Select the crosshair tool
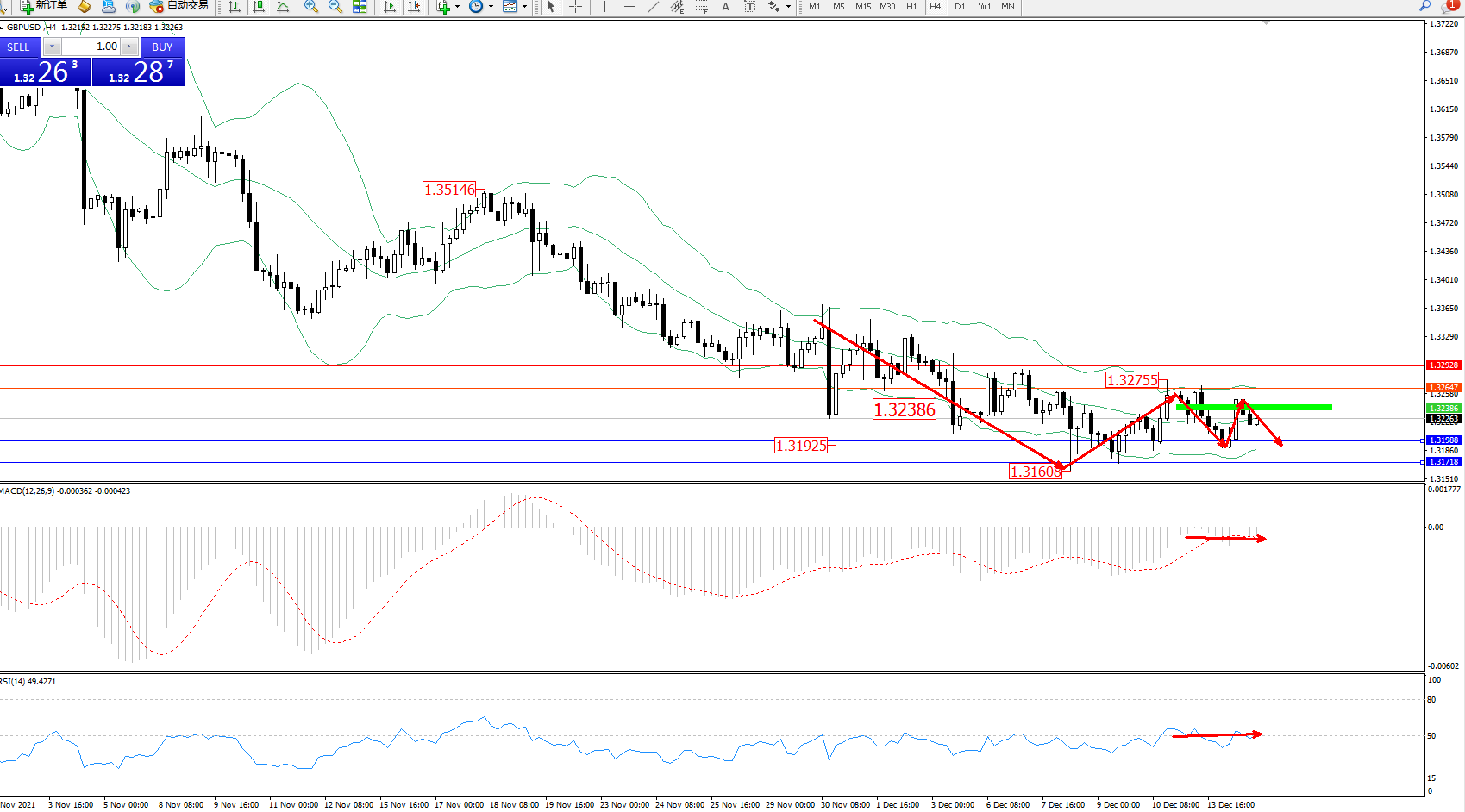The height and width of the screenshot is (812, 1465). point(575,7)
